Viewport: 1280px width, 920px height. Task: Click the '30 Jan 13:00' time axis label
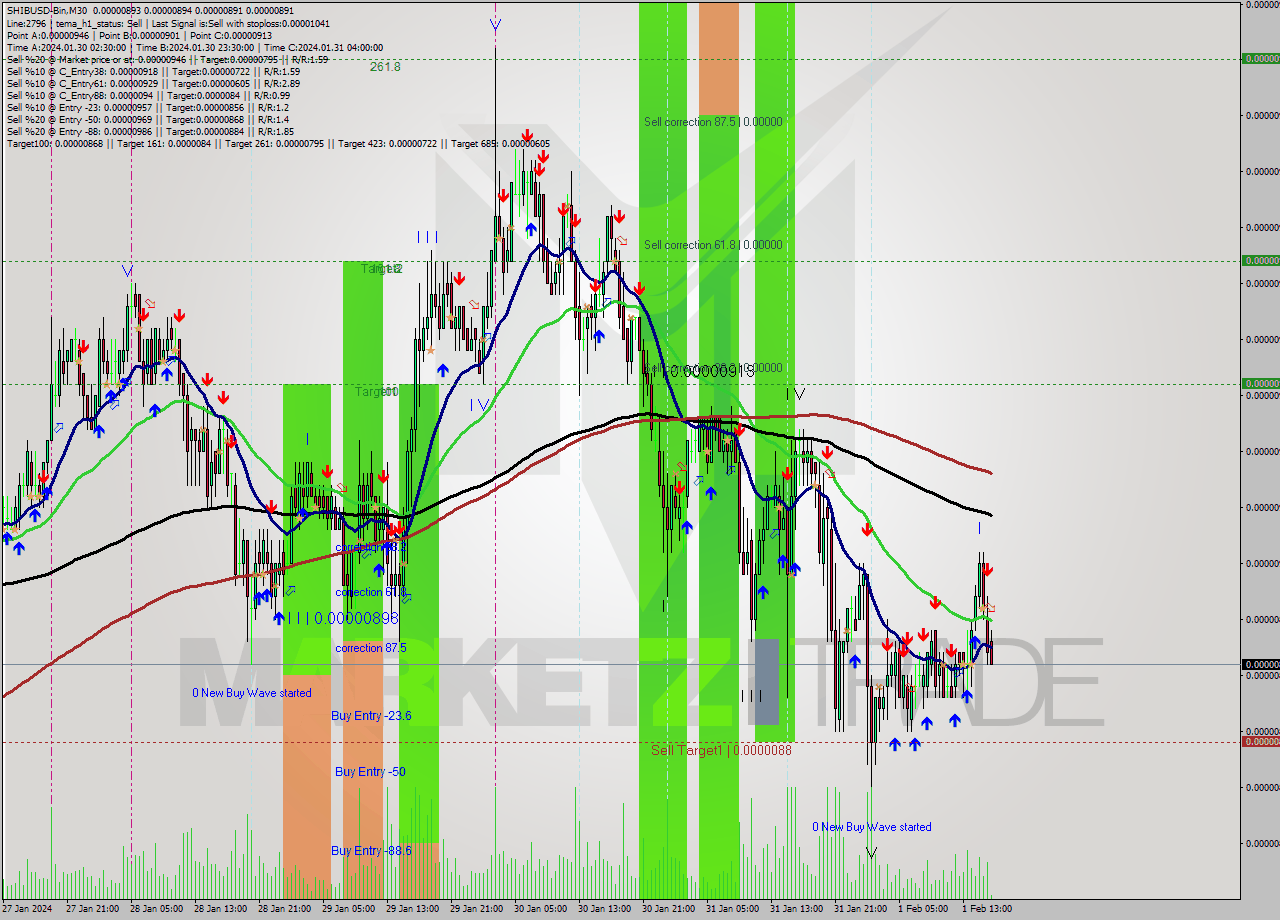[x=604, y=909]
